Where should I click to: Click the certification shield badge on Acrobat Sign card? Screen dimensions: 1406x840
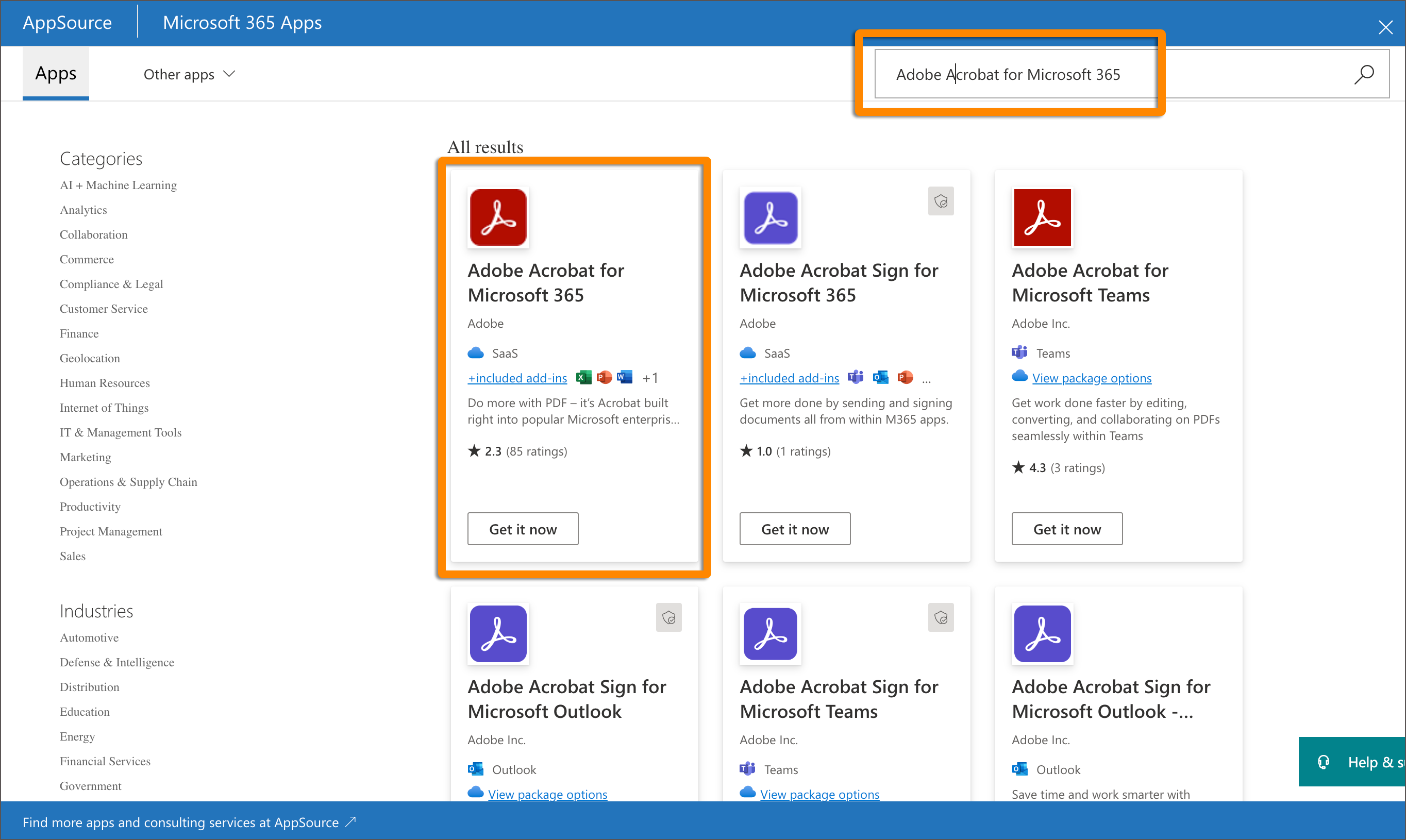tap(941, 201)
